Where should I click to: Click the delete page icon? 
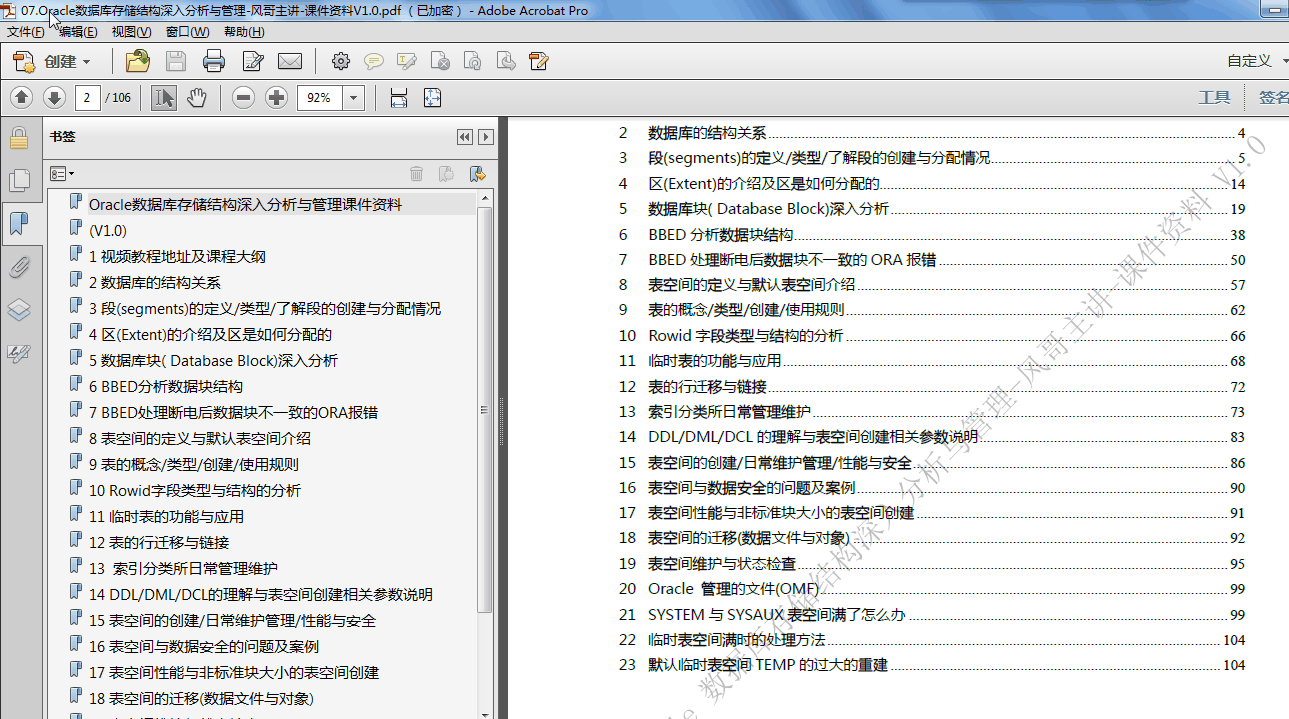point(440,62)
